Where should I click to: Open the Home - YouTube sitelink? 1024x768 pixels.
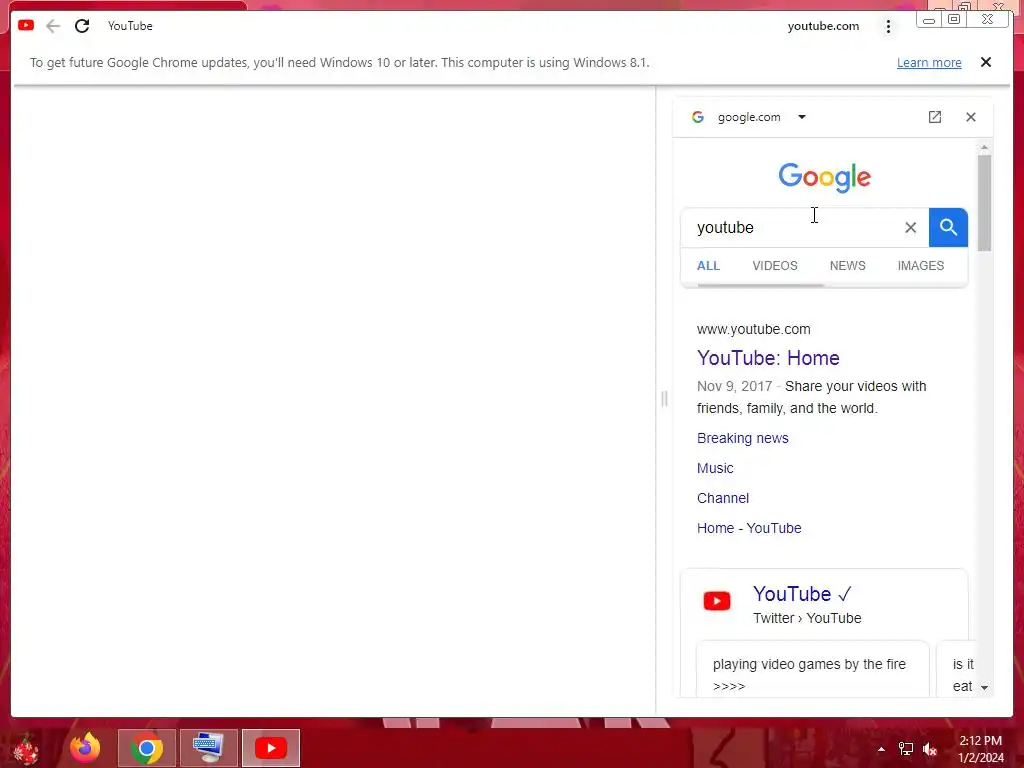pos(749,528)
